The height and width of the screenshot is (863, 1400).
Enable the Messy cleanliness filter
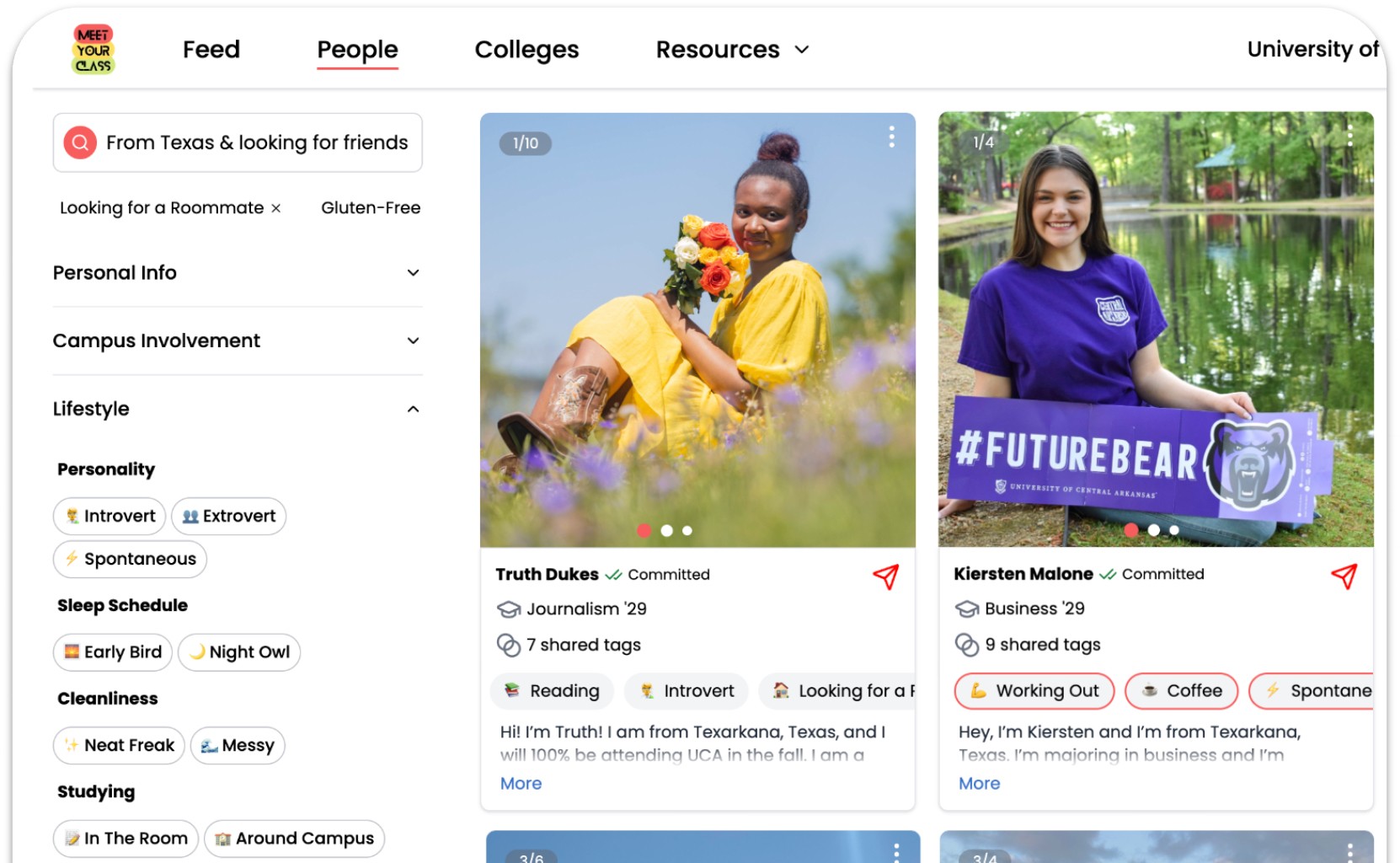click(238, 746)
